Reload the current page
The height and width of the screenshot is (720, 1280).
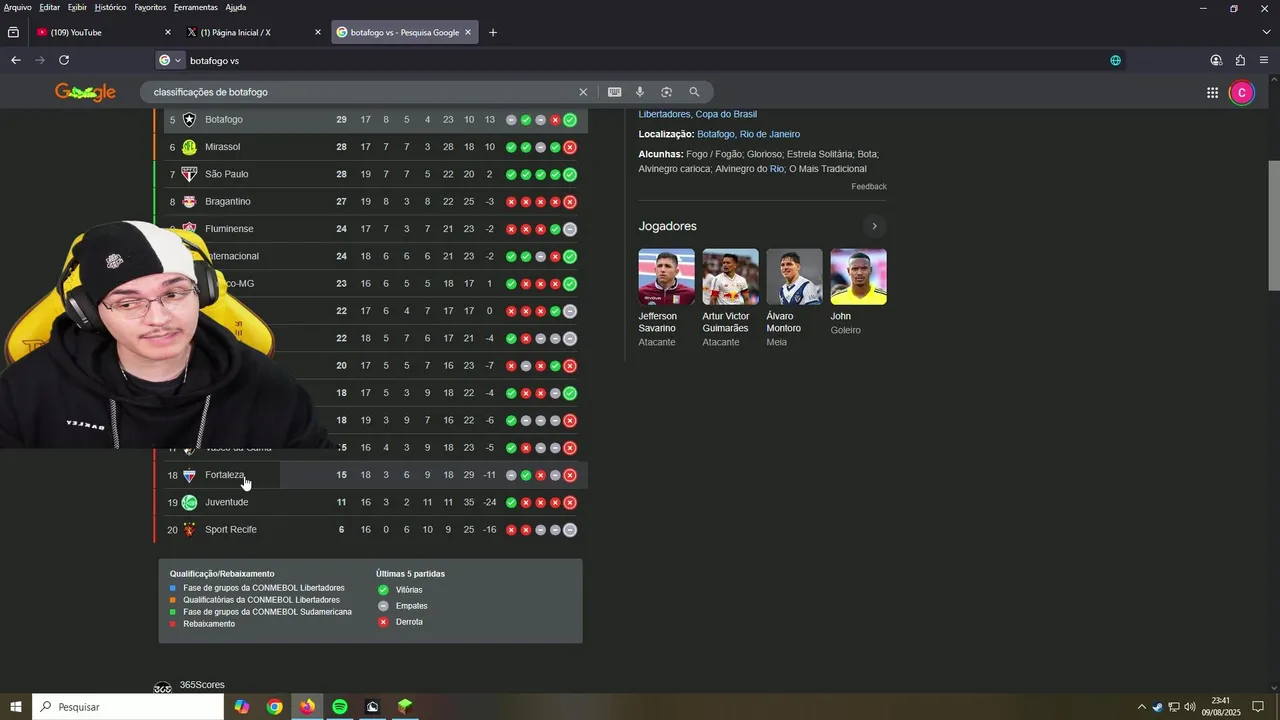64,60
